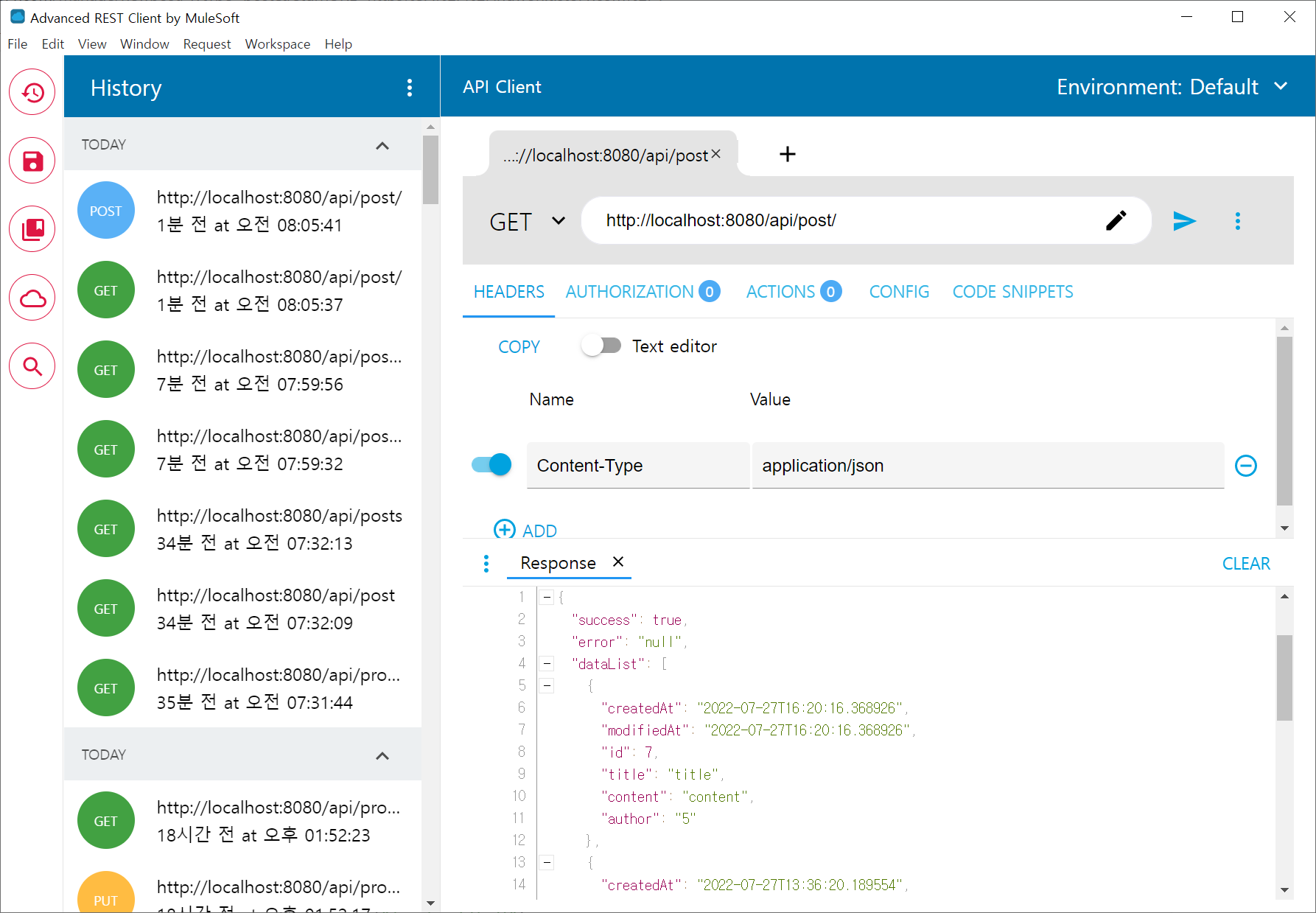Click the GET badge at 07:59:32
Screen dimensions: 1316x913
(x=106, y=449)
